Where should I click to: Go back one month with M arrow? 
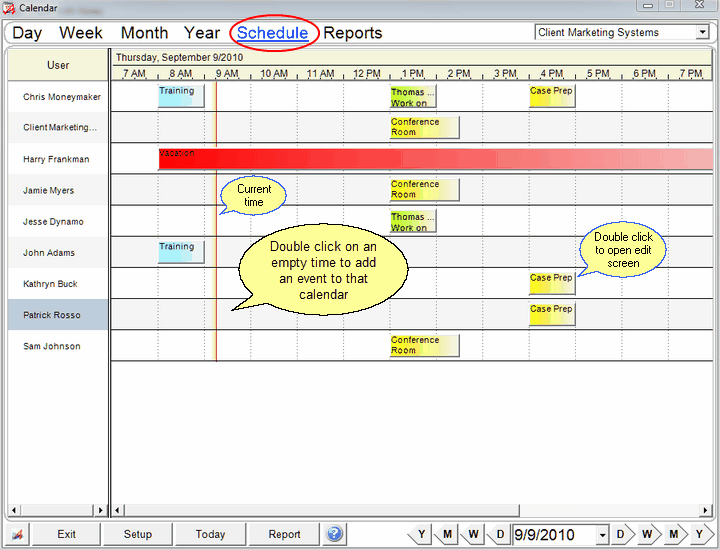(x=446, y=534)
